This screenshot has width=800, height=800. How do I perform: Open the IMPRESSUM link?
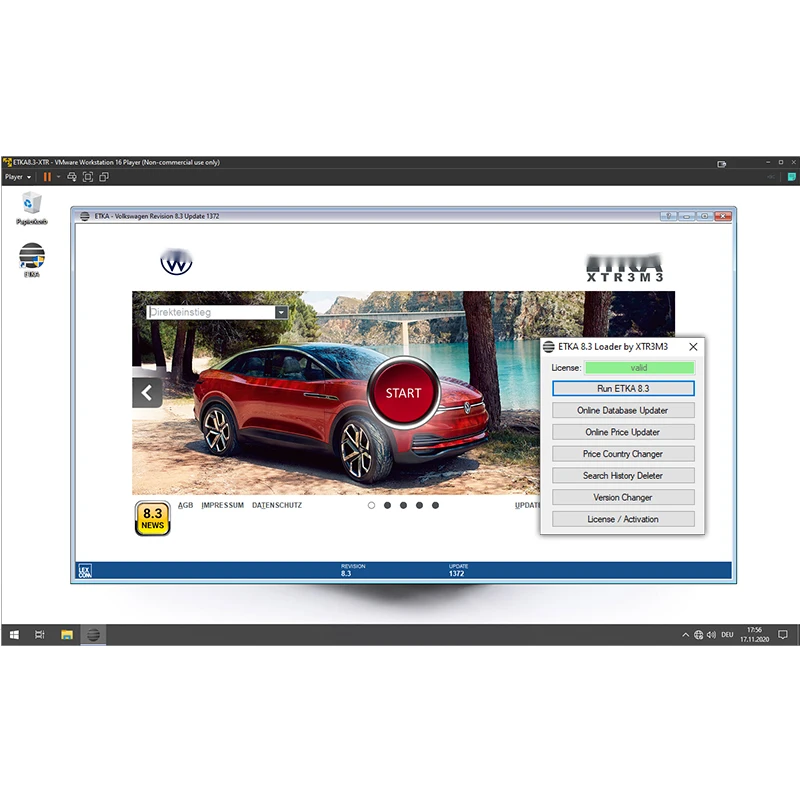pos(222,505)
